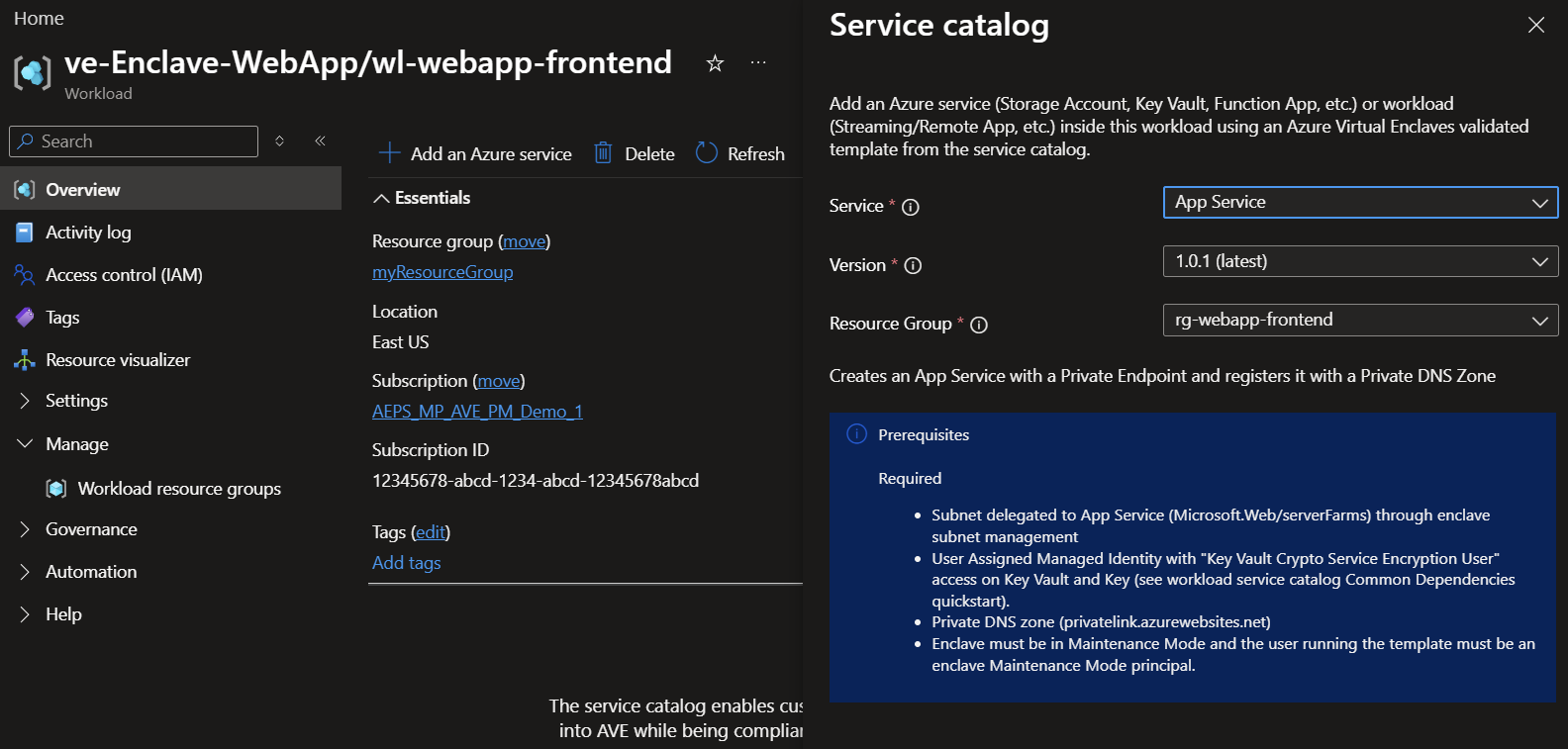Open AEPS_MP_AVE_PM_Demo_1 subscription link
Screen dimensions: 1568x749
477,412
